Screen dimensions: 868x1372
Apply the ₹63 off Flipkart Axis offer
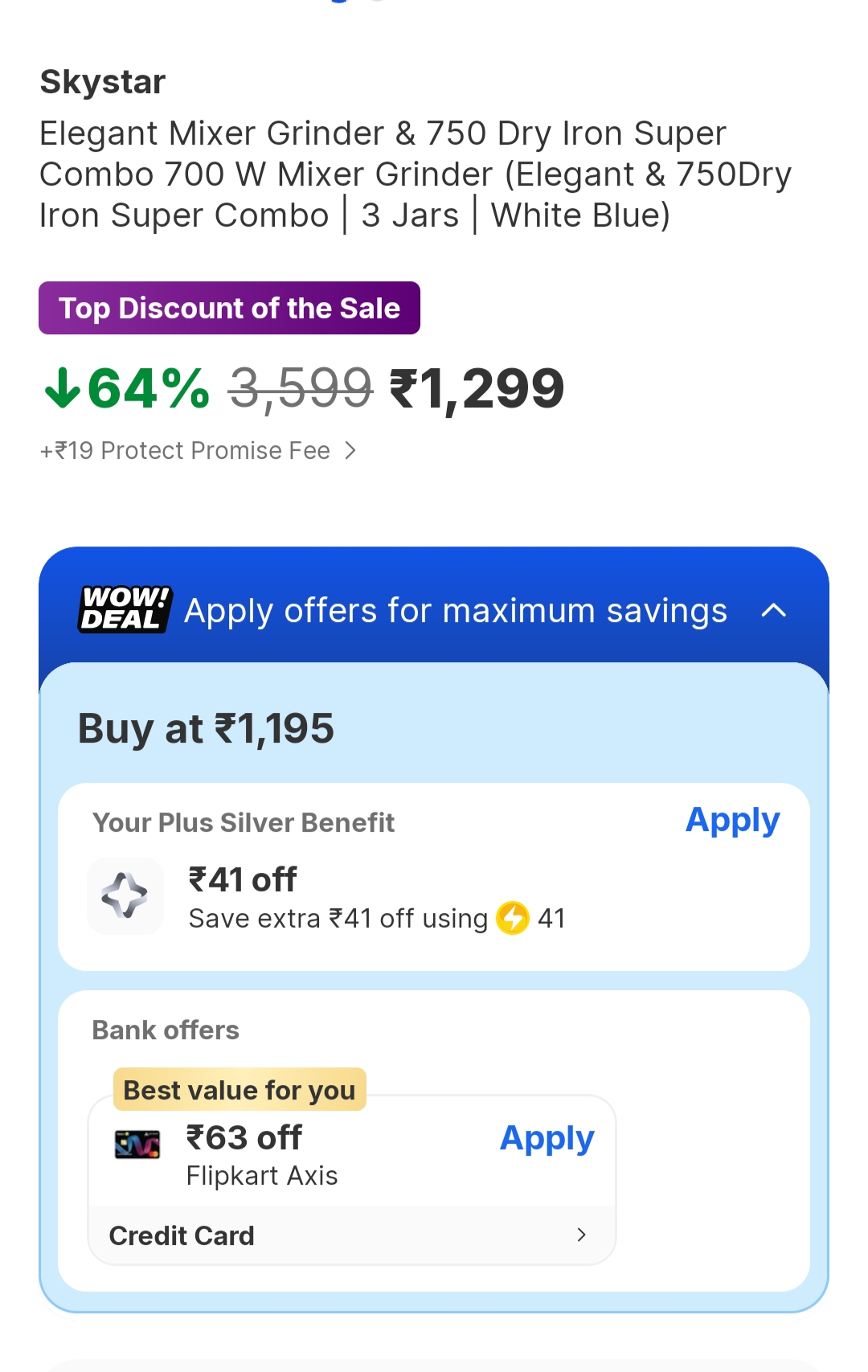(547, 1139)
